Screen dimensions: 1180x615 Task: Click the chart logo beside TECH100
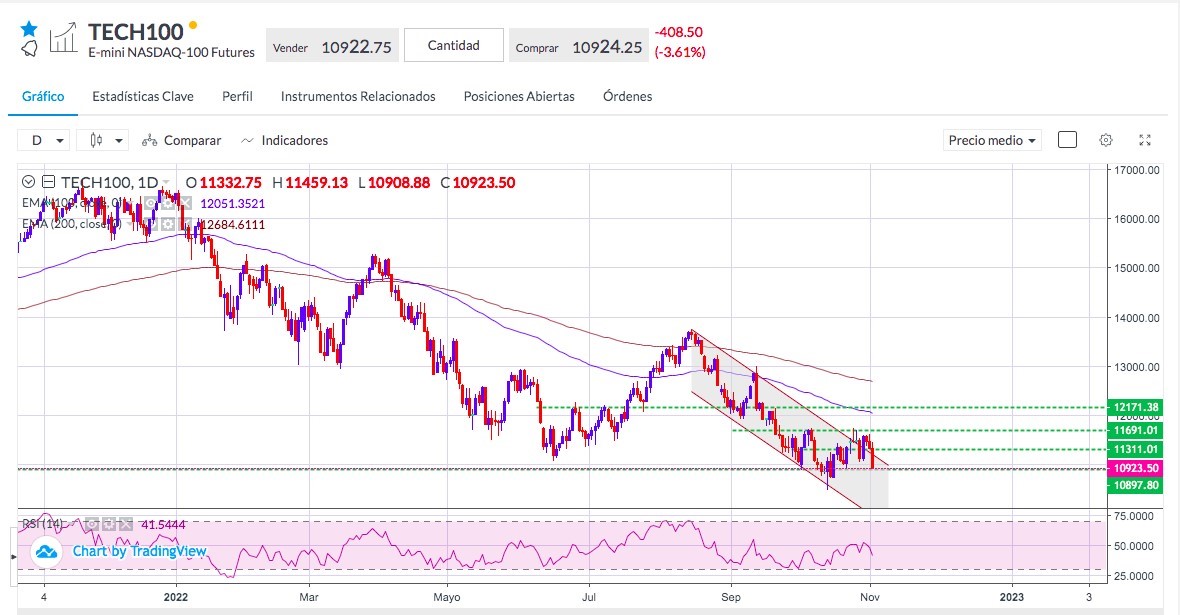pos(63,38)
